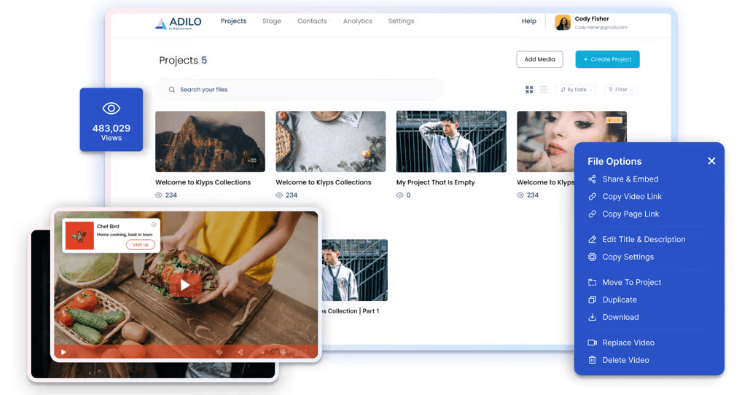Click the views eye icon under My Project That Is Empty

[400, 195]
